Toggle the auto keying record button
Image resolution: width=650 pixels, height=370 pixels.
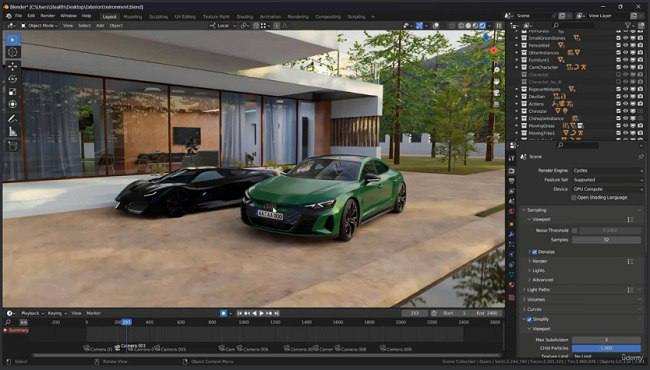(x=223, y=314)
